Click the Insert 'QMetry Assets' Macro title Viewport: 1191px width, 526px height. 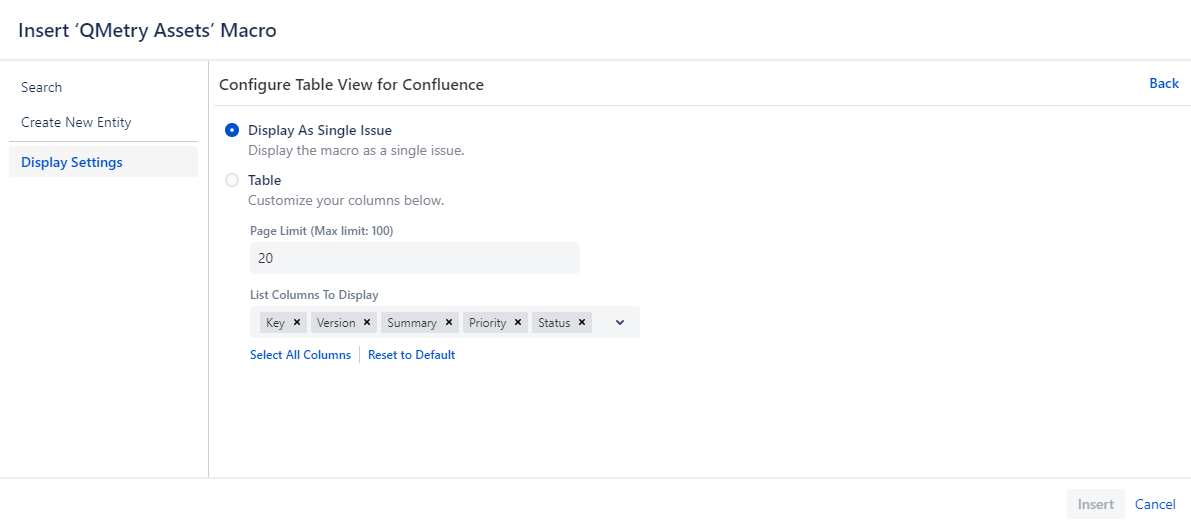[x=147, y=30]
